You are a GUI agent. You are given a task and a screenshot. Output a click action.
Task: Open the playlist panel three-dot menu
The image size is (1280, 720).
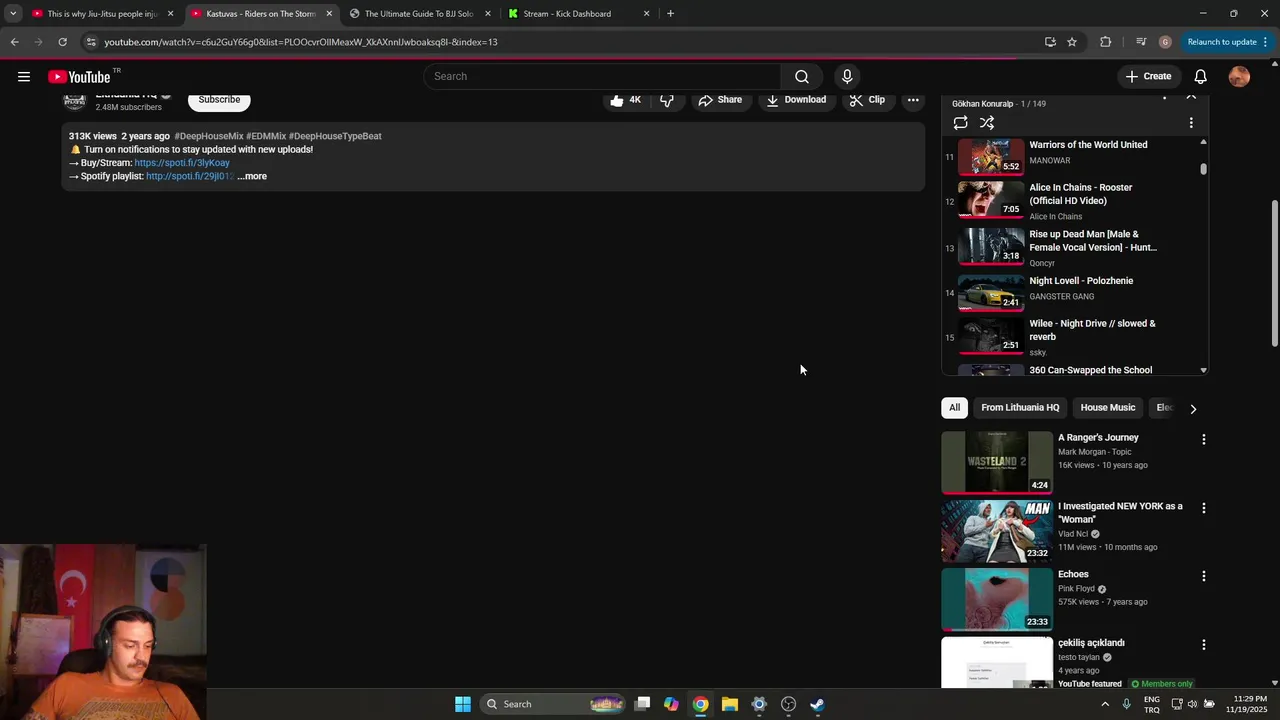(x=1190, y=123)
